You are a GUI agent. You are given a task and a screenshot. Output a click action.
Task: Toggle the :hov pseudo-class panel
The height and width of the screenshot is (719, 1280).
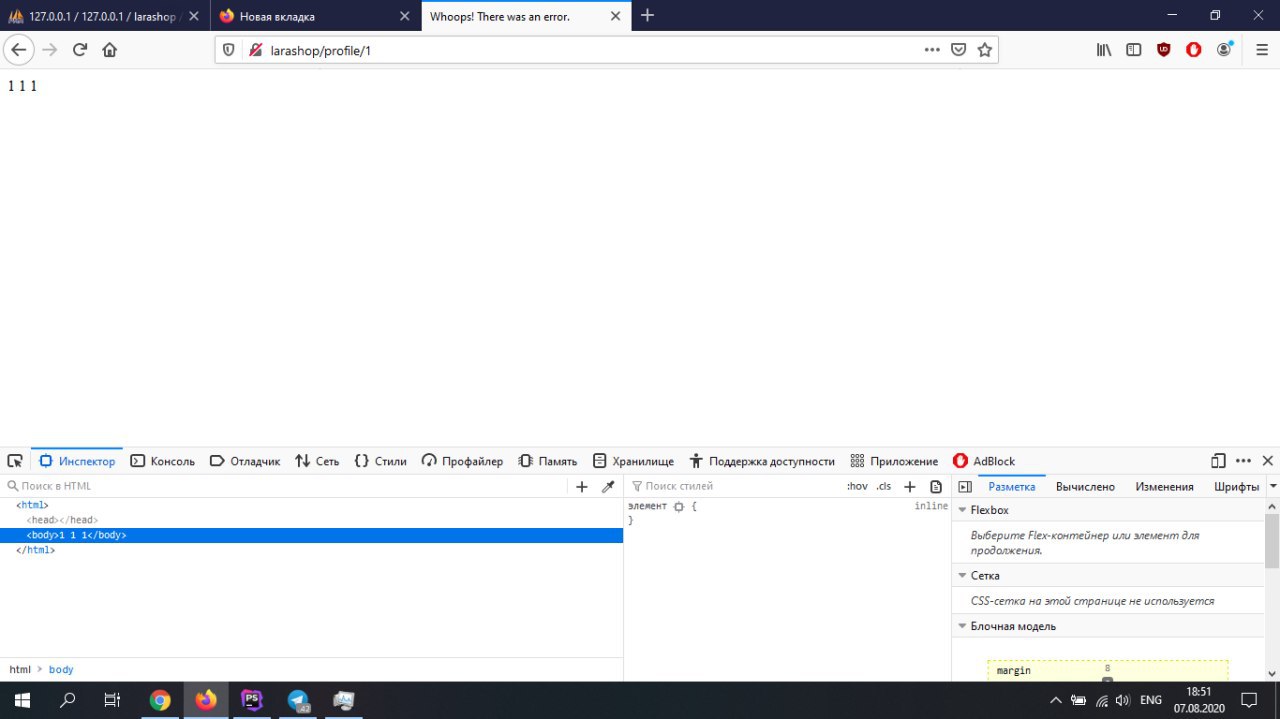[x=857, y=486]
